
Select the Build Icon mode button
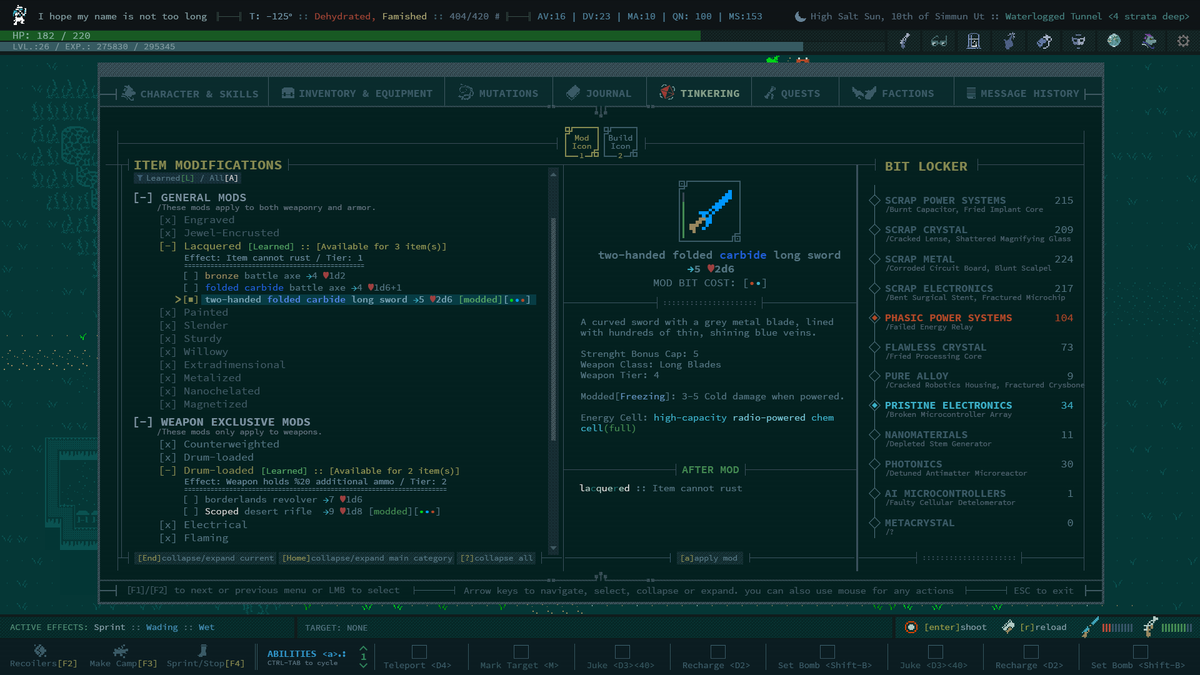click(620, 142)
